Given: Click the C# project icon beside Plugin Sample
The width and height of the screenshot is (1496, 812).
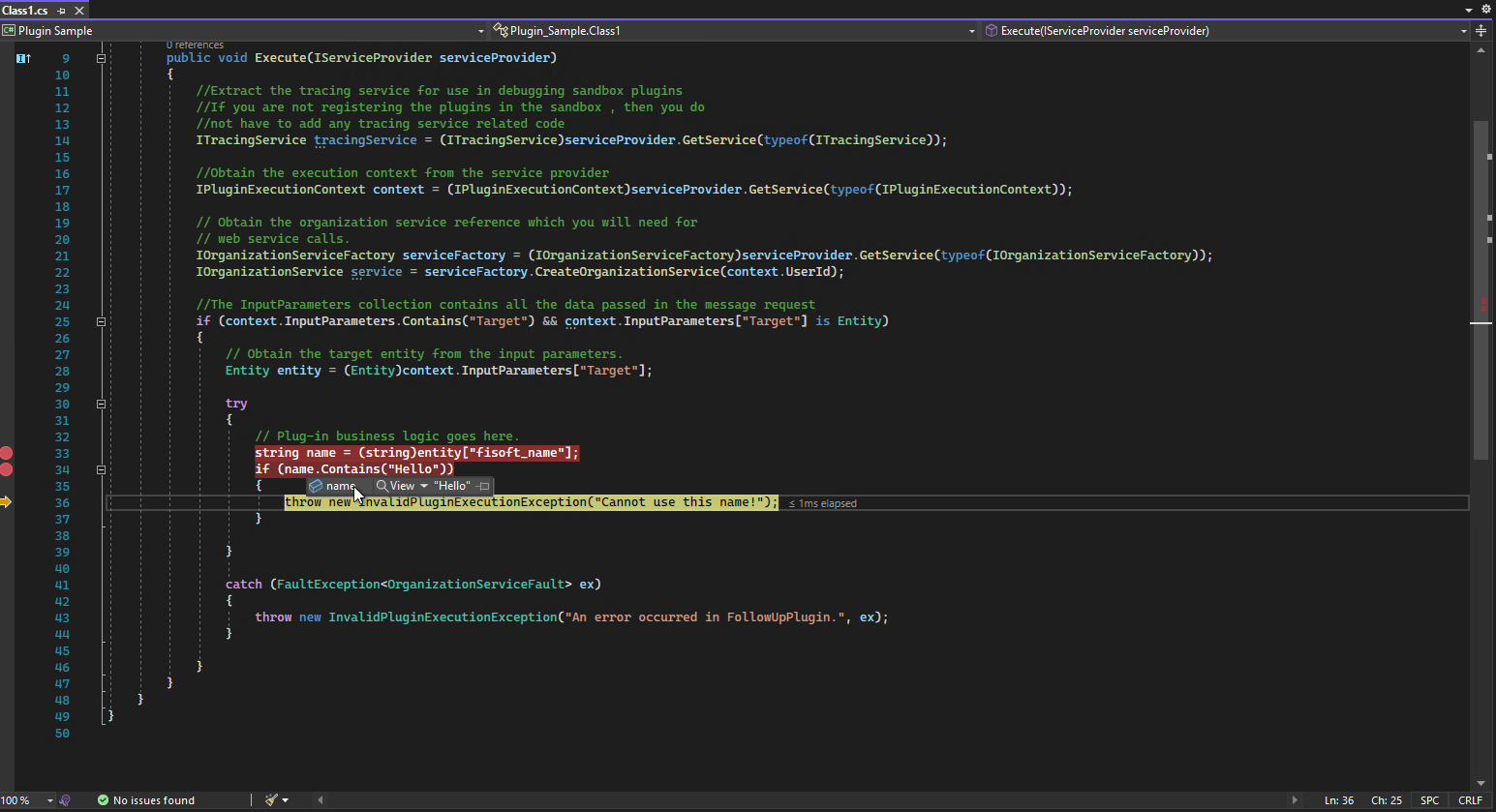Looking at the screenshot, I should (x=8, y=30).
